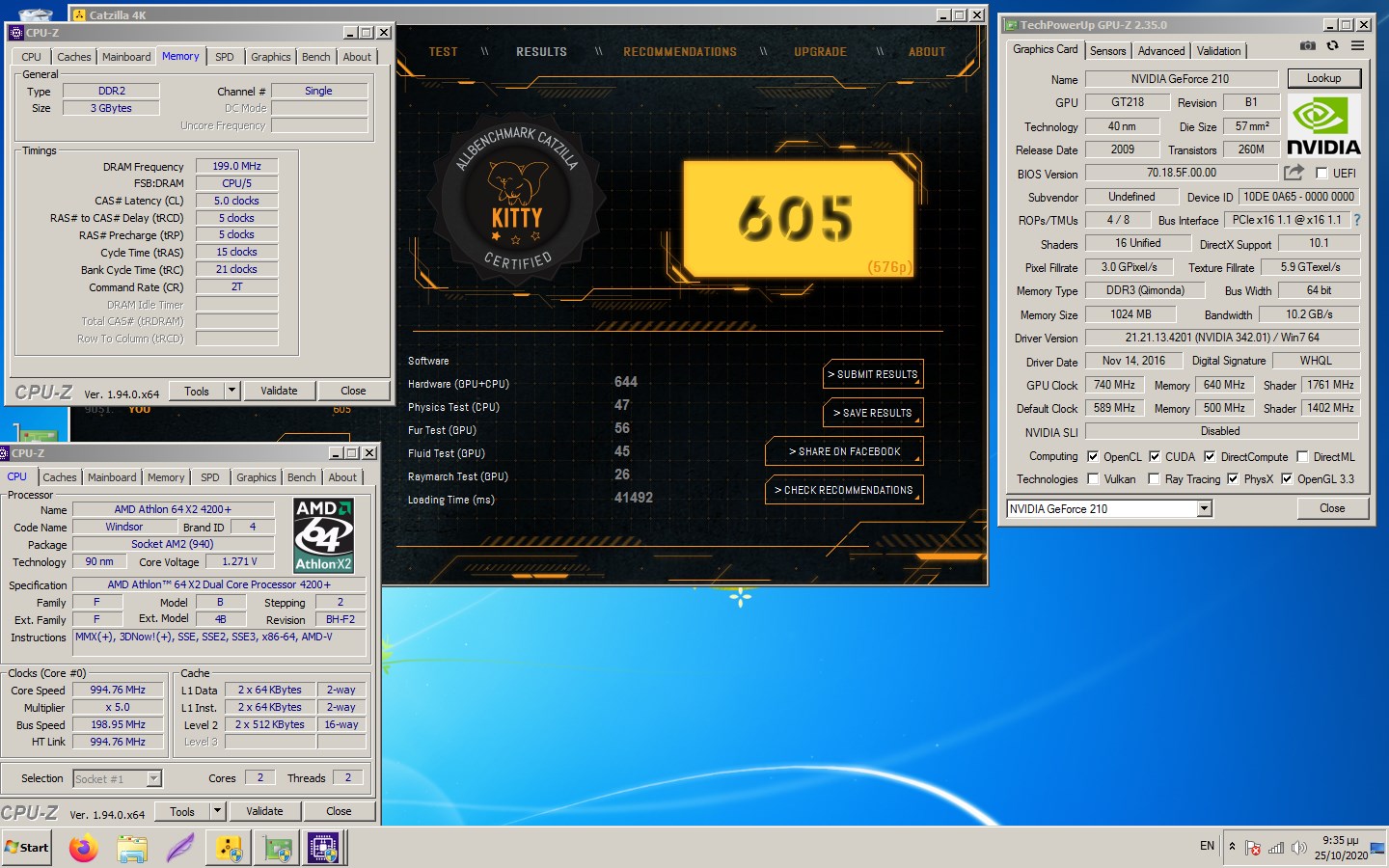Open the NVIDIA GeForce 210 GPU dropdown
1389x868 pixels.
point(1204,509)
